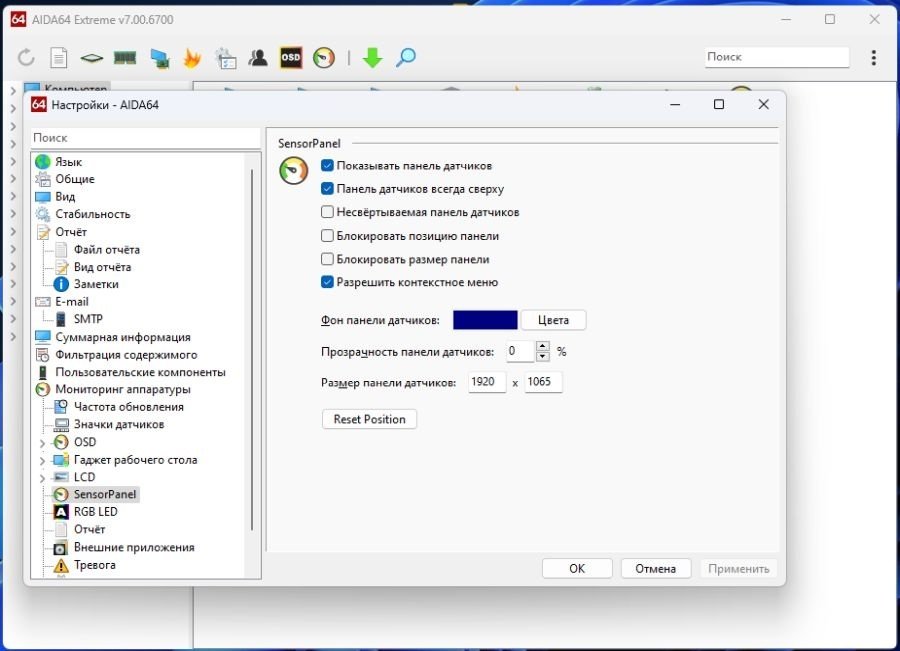Open the OSD panel toolbar icon

pyautogui.click(x=291, y=57)
